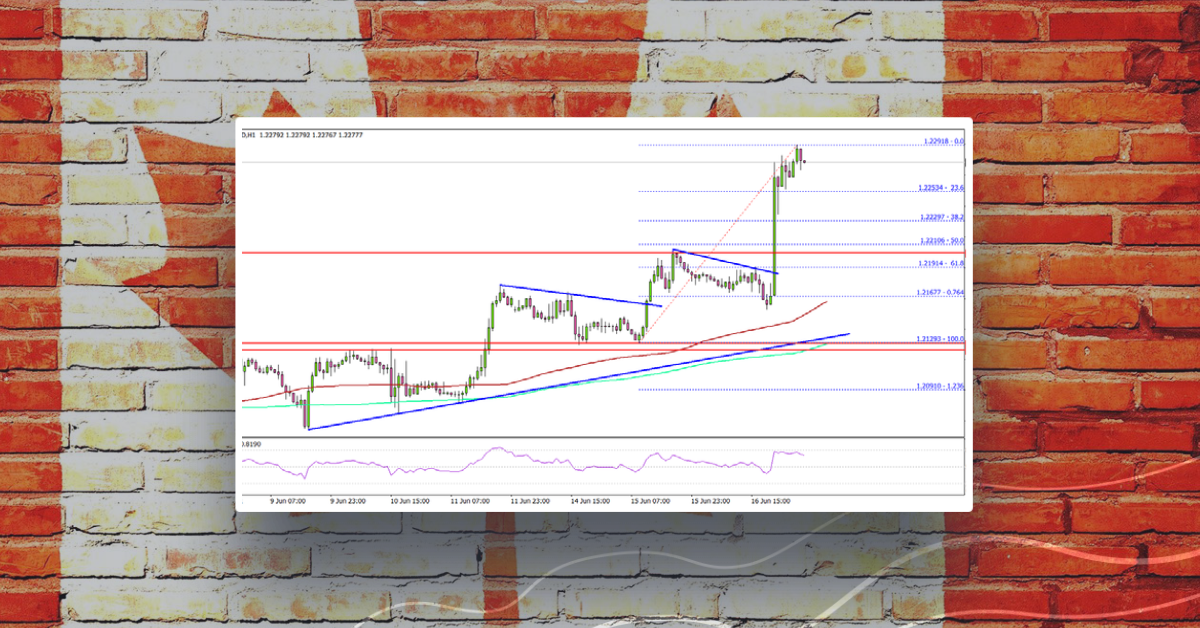Select the ascending blue support trendline
Screen dimensions: 1200x628
[x=450, y=402]
